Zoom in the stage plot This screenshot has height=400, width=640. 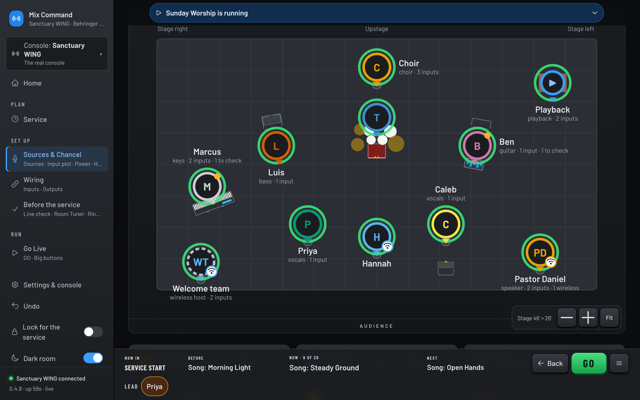pyautogui.click(x=588, y=318)
